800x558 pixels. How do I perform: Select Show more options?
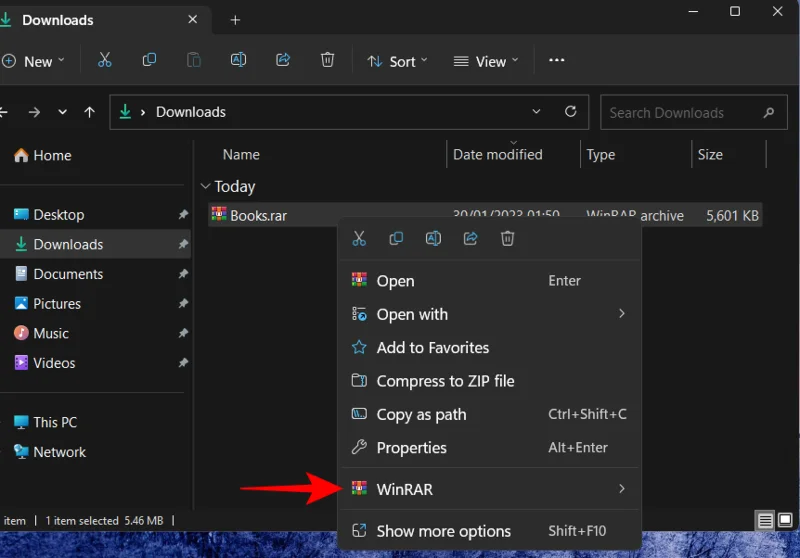(443, 531)
